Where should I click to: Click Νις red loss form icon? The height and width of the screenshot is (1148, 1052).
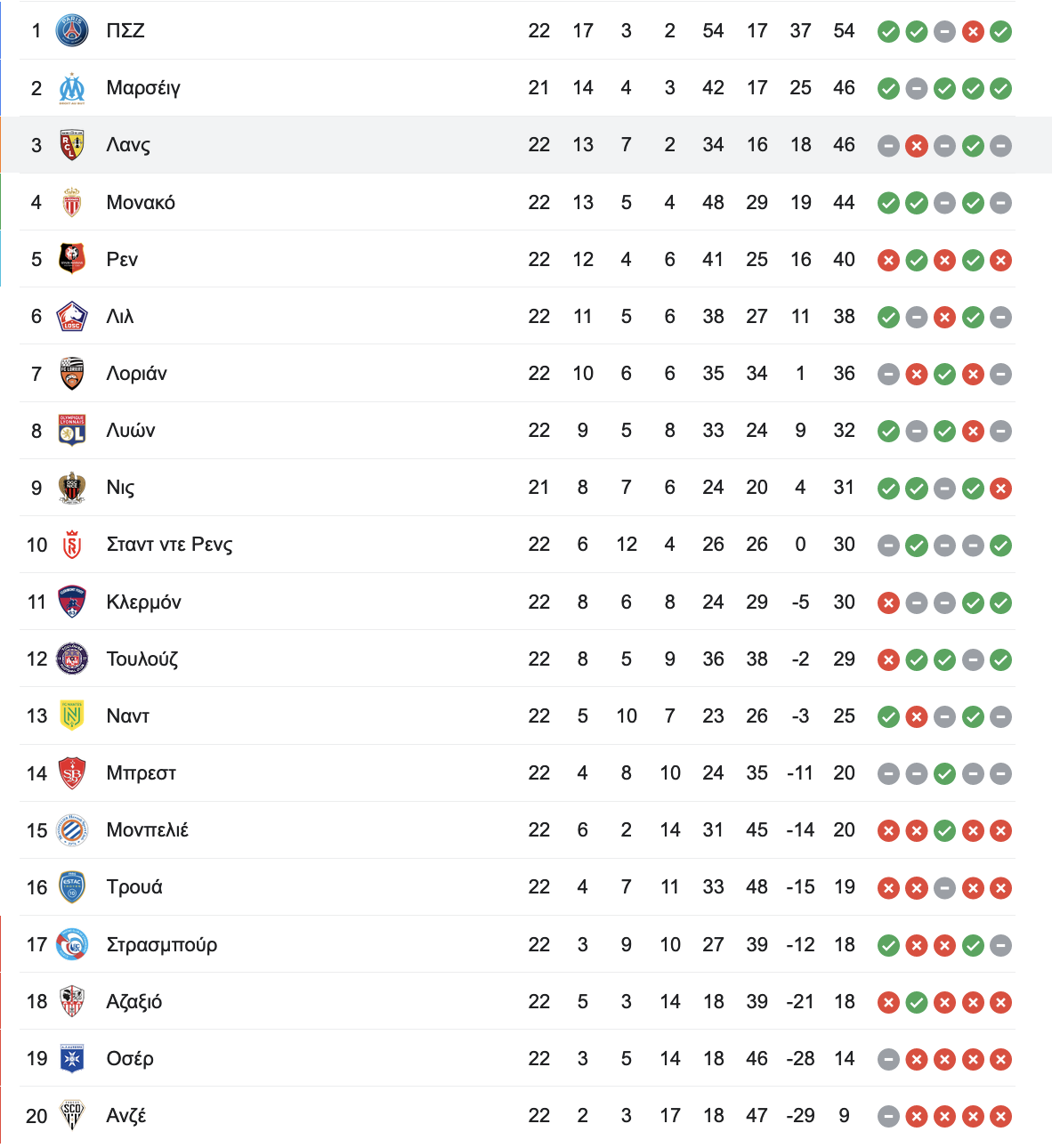pyautogui.click(x=1001, y=489)
